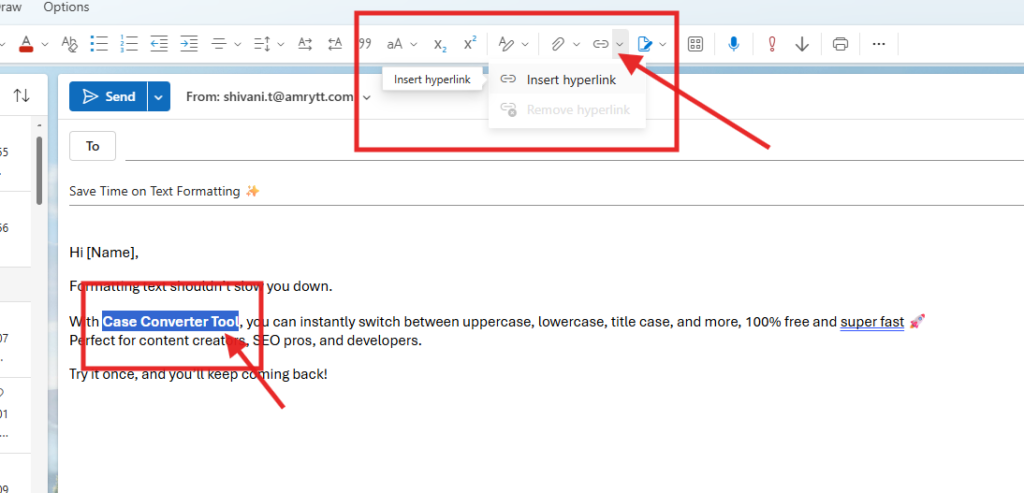This screenshot has width=1024, height=493.
Task: Decrease the paragraph indent
Action: (x=159, y=44)
